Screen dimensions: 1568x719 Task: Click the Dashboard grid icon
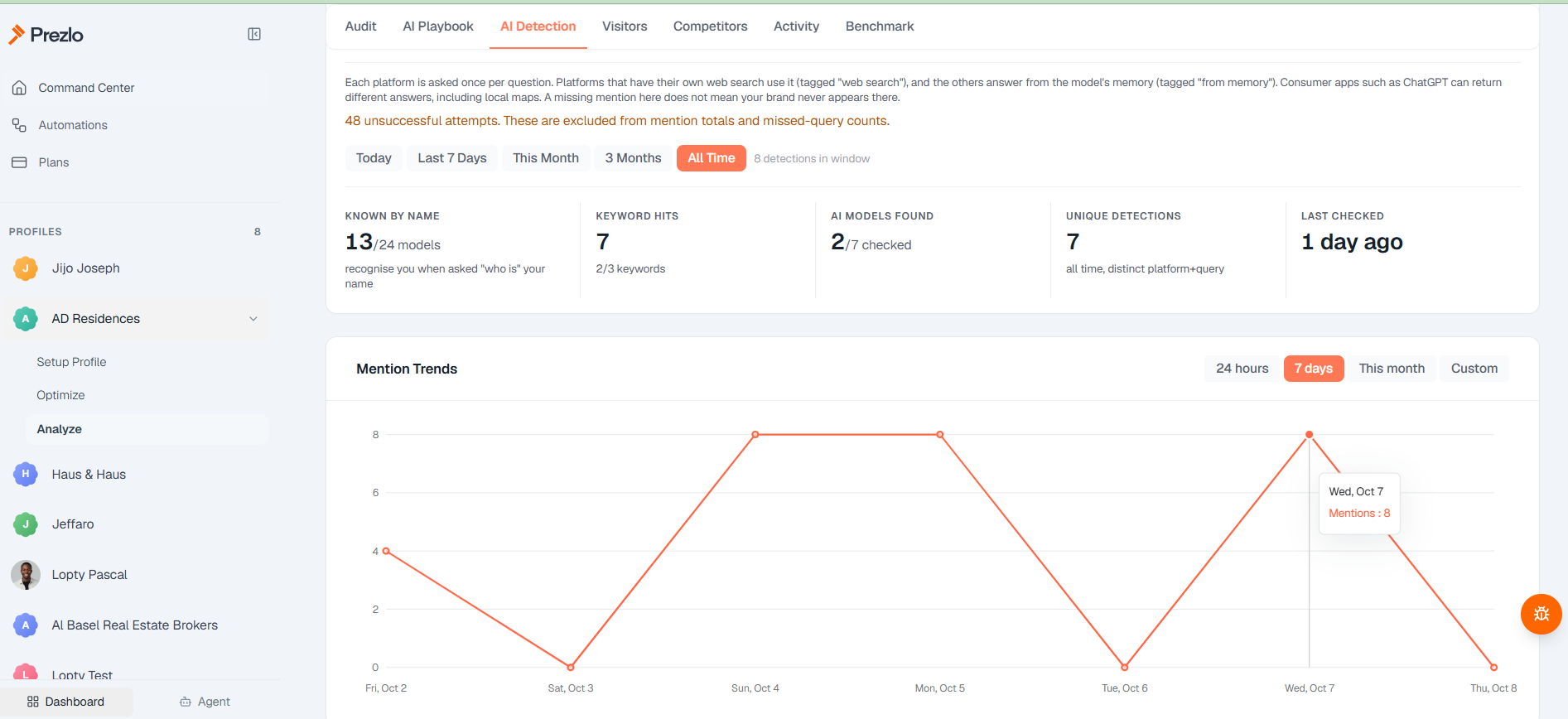pos(33,702)
